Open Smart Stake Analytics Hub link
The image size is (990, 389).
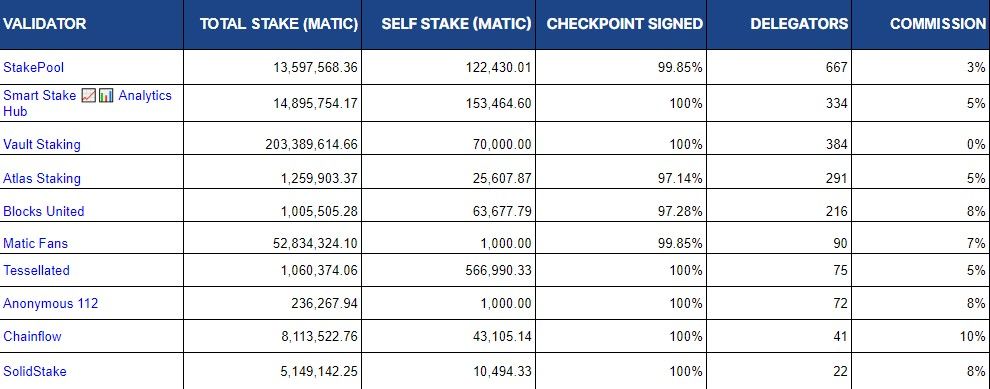(x=87, y=103)
